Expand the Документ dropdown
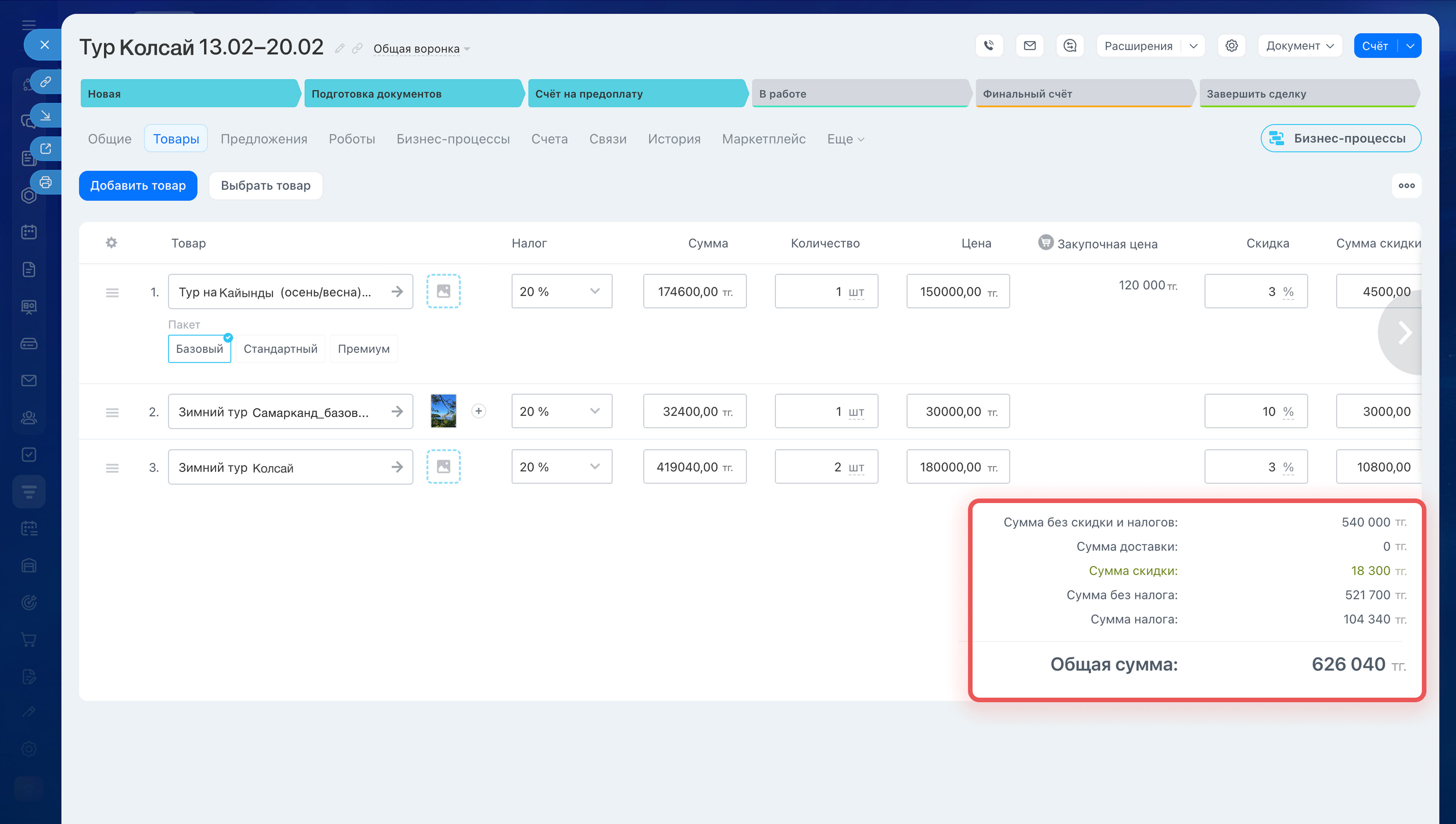Viewport: 1456px width, 824px height. click(x=1299, y=46)
